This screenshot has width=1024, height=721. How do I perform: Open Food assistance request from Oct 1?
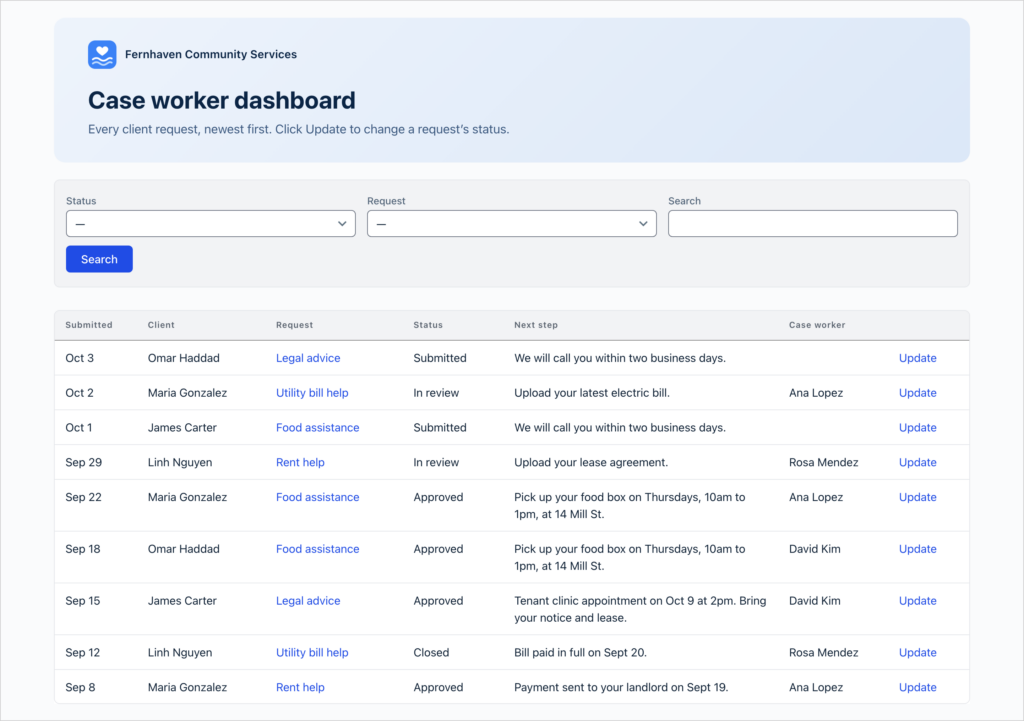point(317,427)
